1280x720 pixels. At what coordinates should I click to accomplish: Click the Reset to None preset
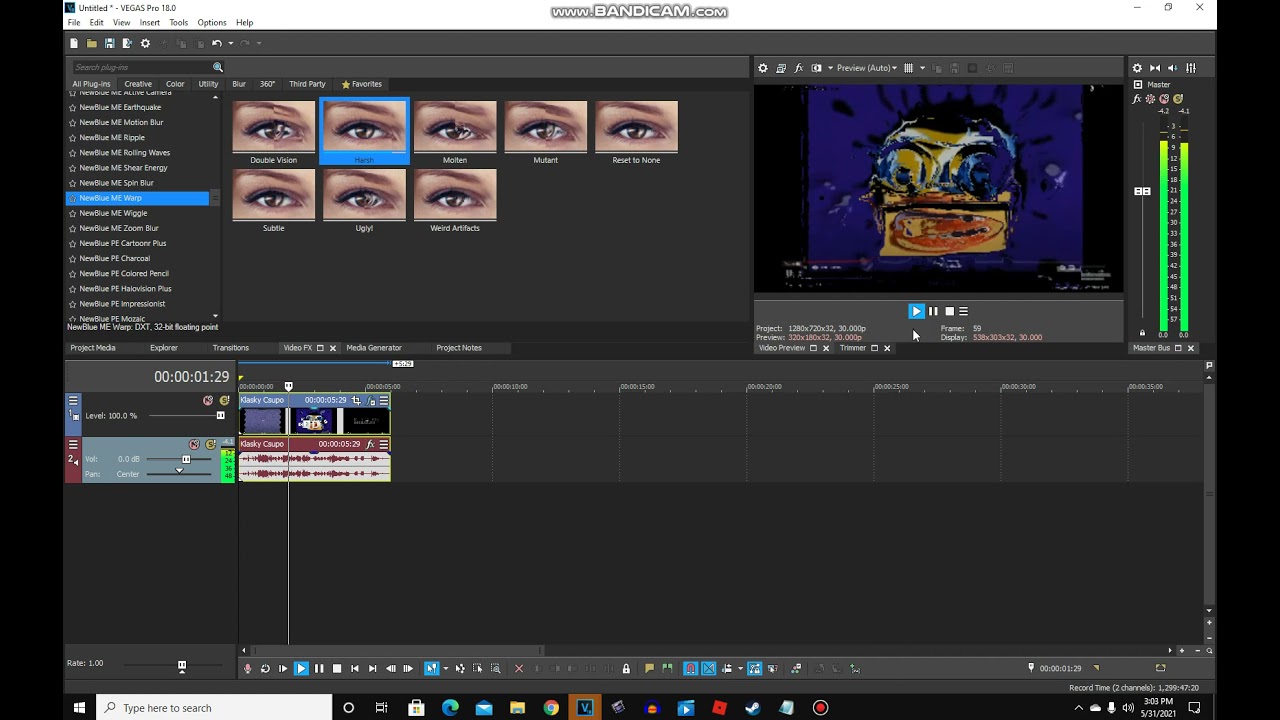[636, 133]
